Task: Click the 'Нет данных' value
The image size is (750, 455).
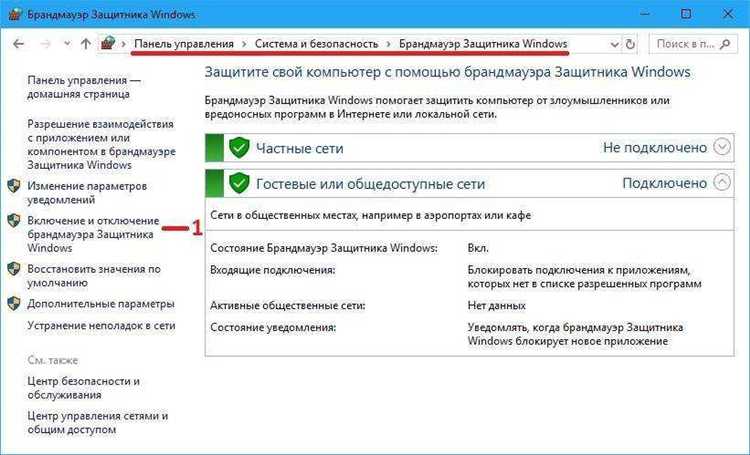Action: click(496, 305)
